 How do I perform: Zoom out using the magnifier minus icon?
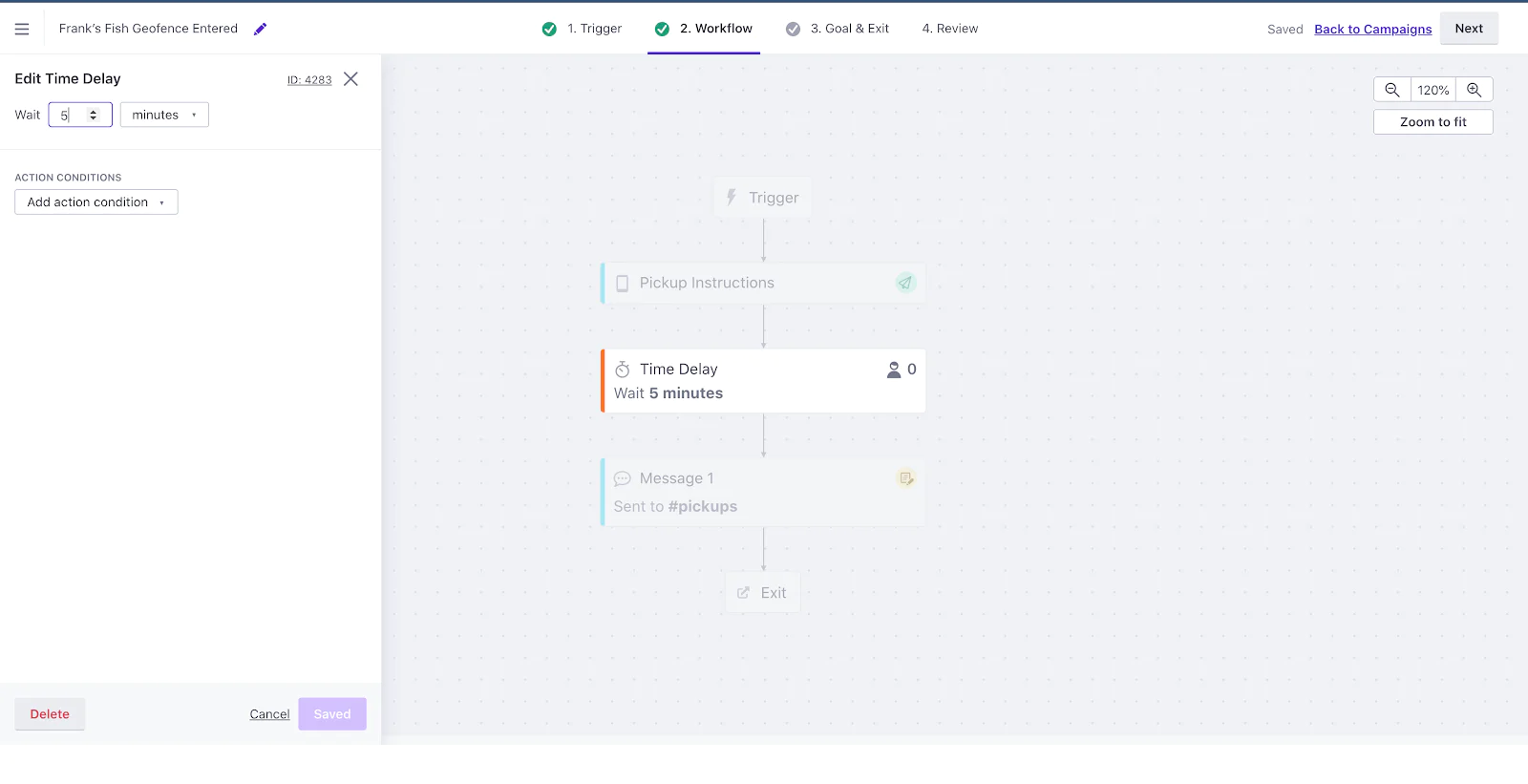pyautogui.click(x=1391, y=89)
